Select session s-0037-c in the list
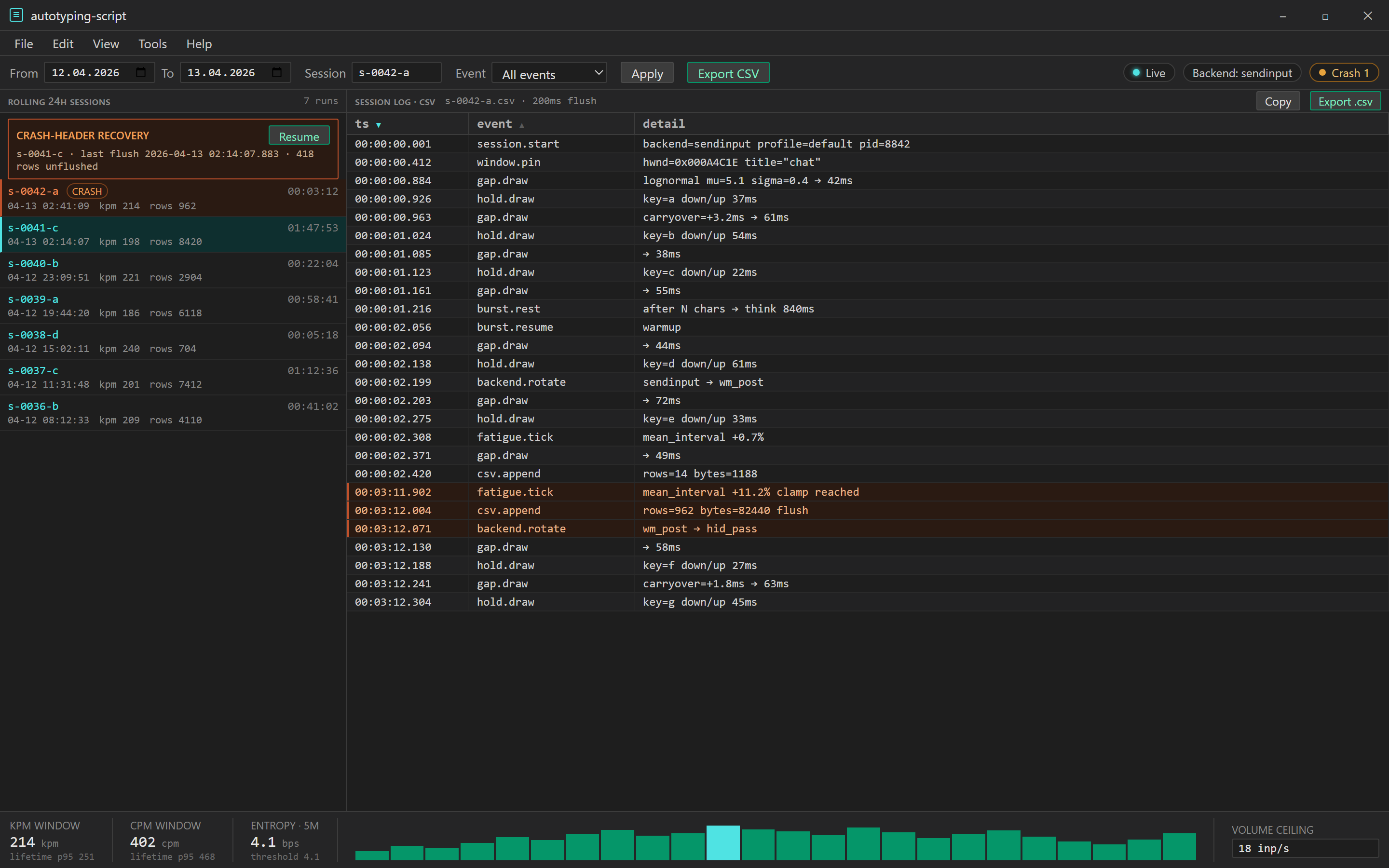The width and height of the screenshot is (1389, 868). click(x=173, y=377)
